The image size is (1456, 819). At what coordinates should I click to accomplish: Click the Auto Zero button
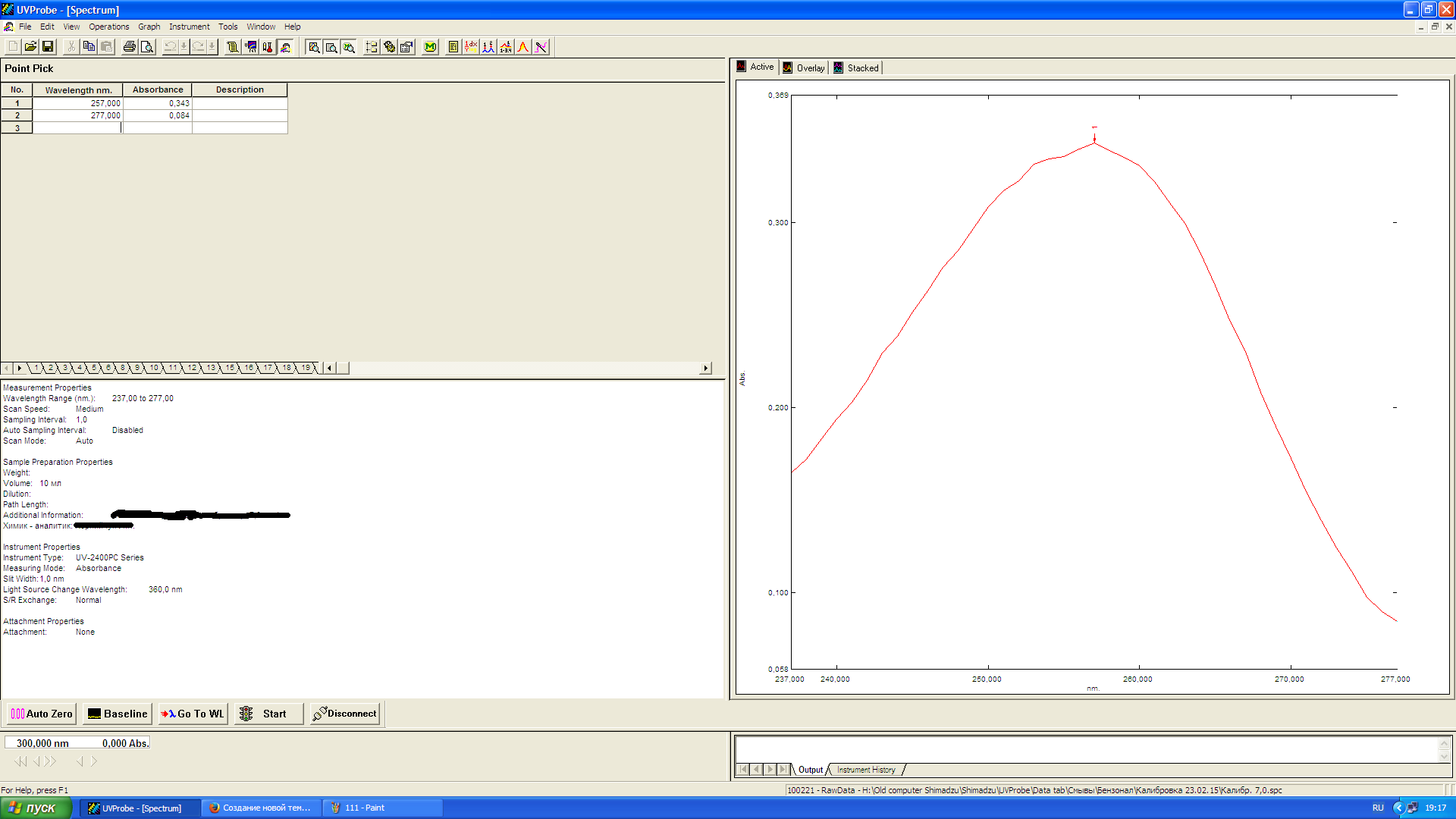[x=42, y=714]
